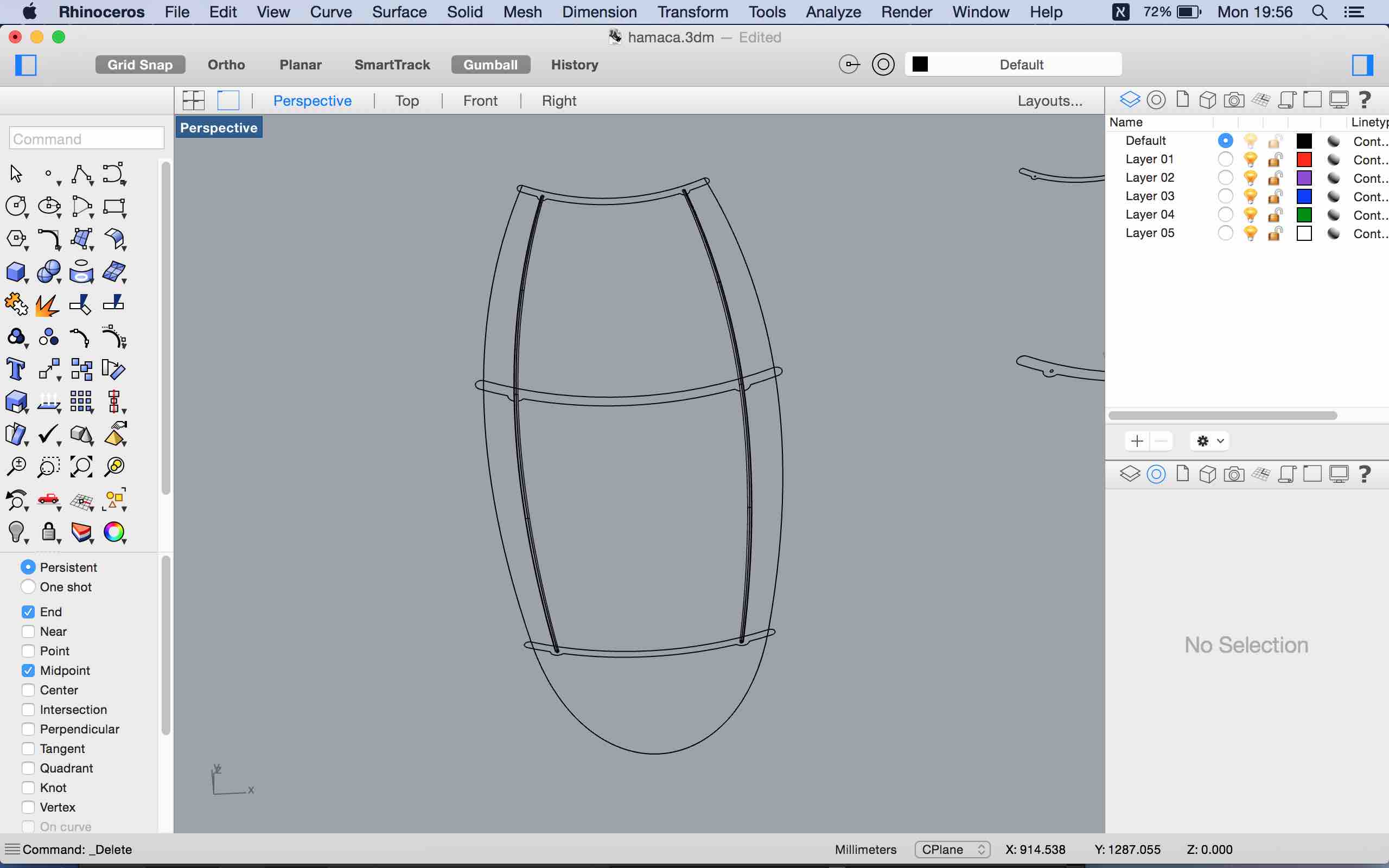Toggle the Intersection osnap on
The height and width of the screenshot is (868, 1389).
click(27, 709)
